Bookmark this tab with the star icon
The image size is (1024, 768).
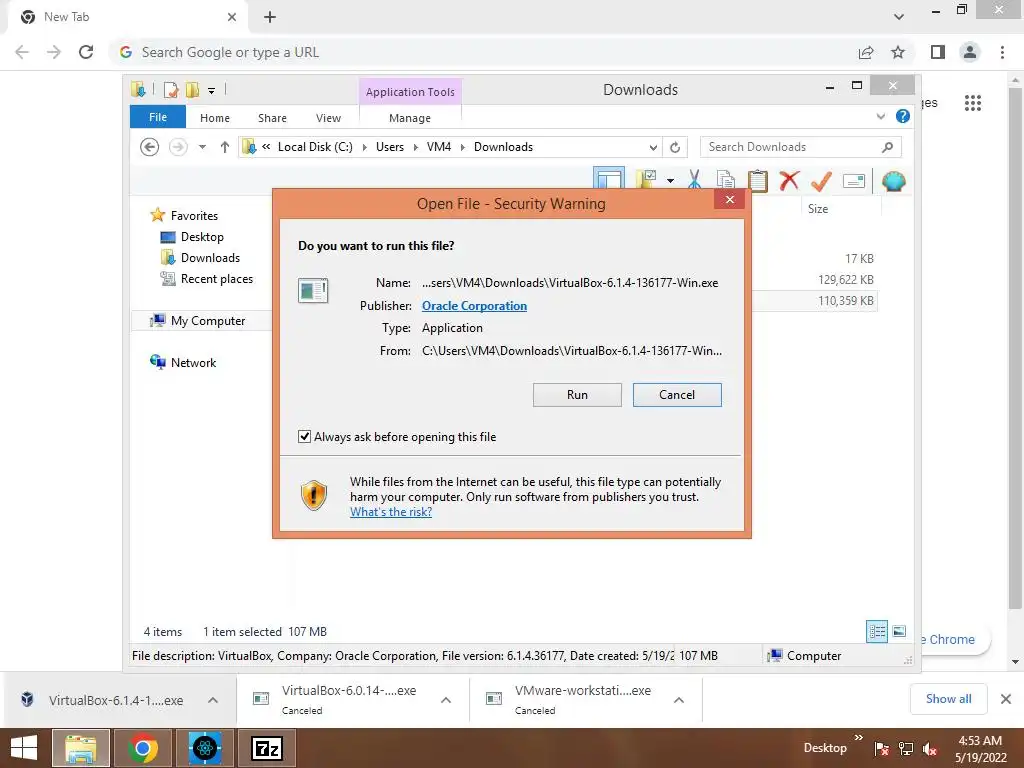(x=898, y=52)
